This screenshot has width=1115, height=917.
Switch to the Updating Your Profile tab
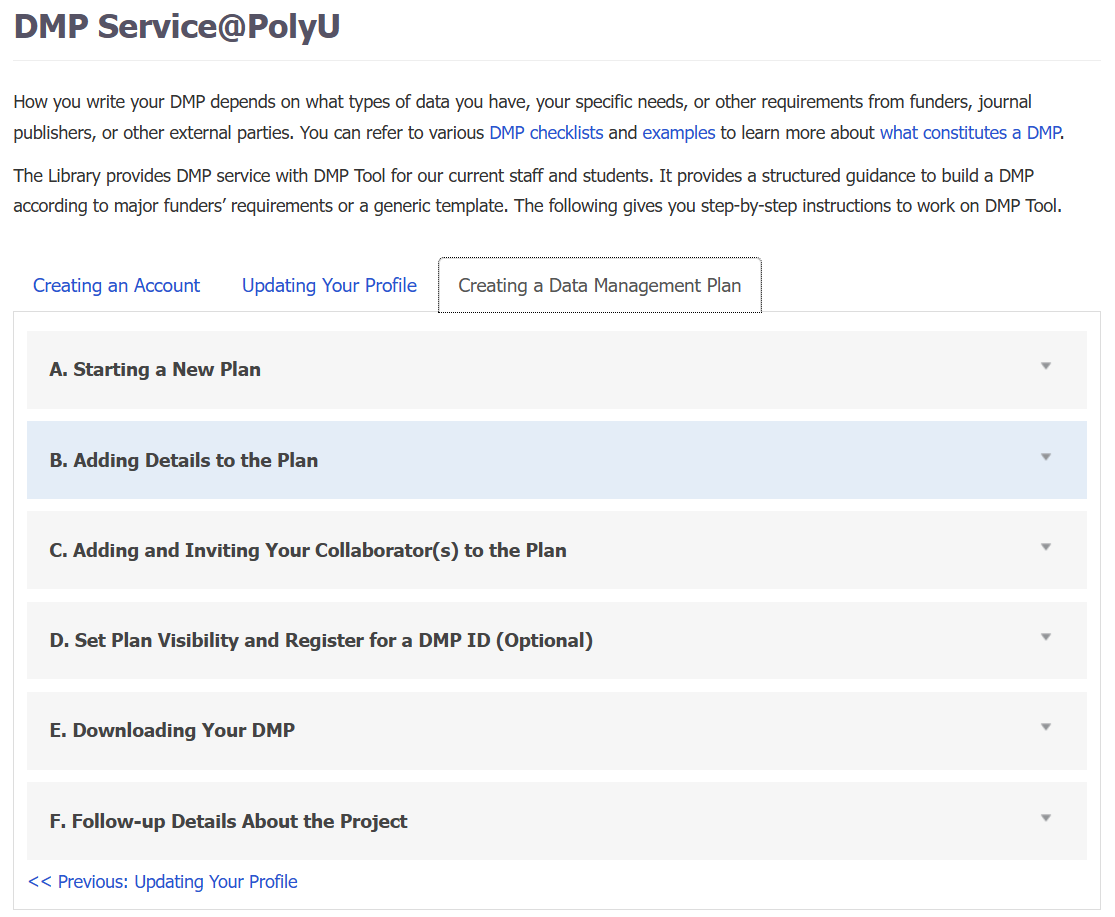329,286
